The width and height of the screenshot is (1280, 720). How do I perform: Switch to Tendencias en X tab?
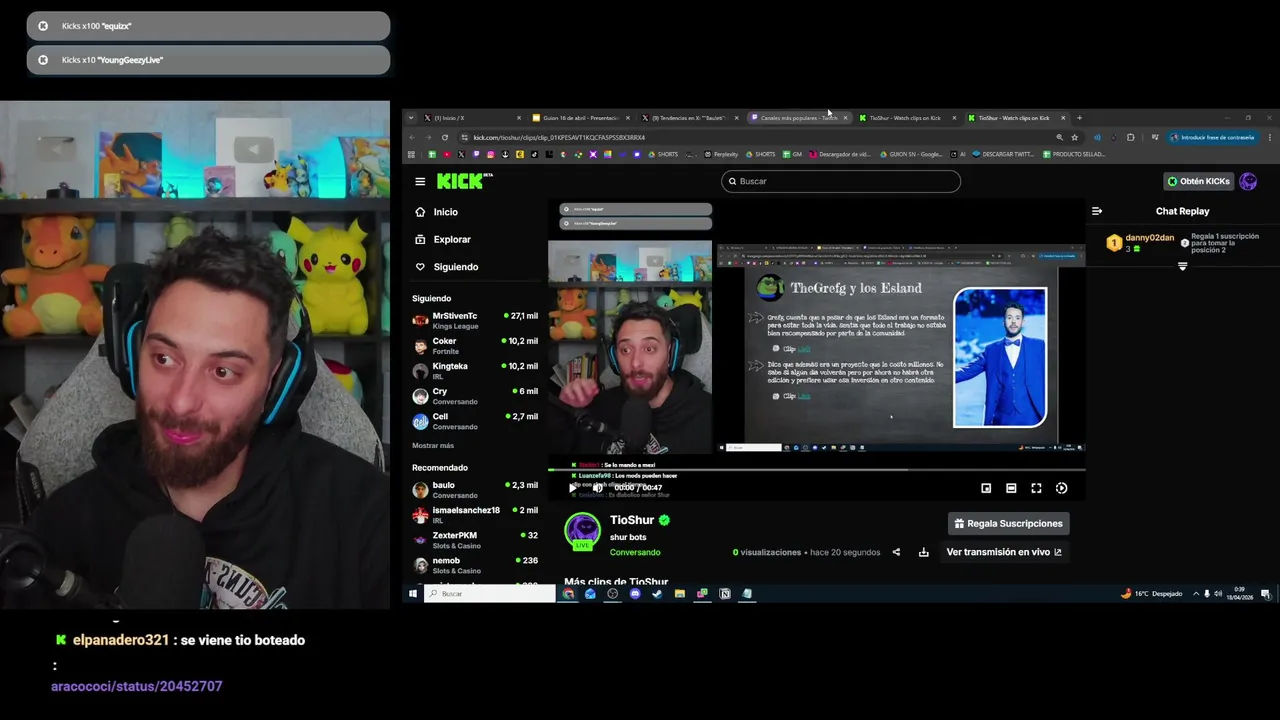point(689,118)
